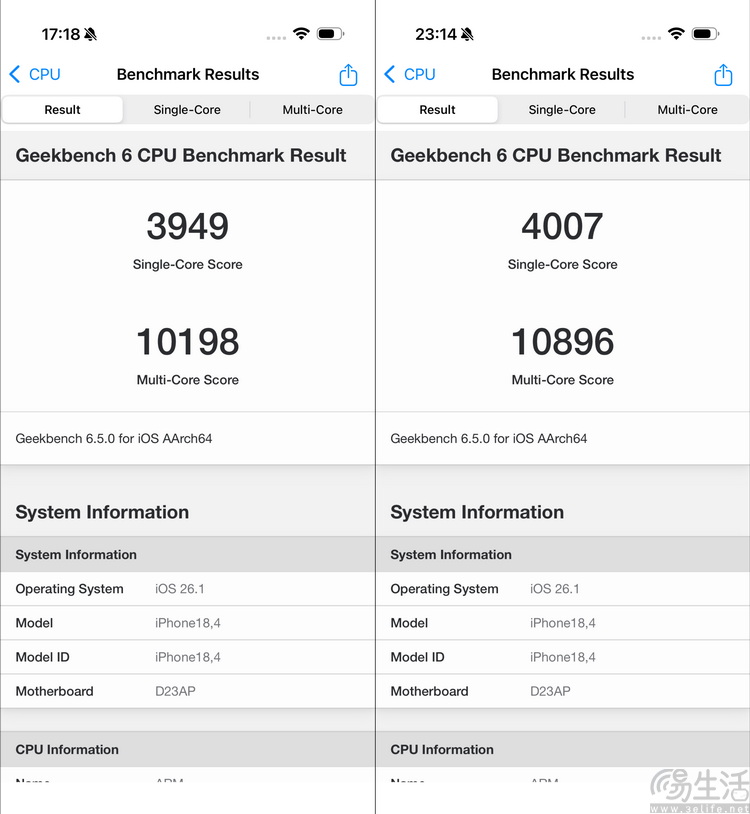
Task: Tap the share icon in left screenshot
Action: 348,75
